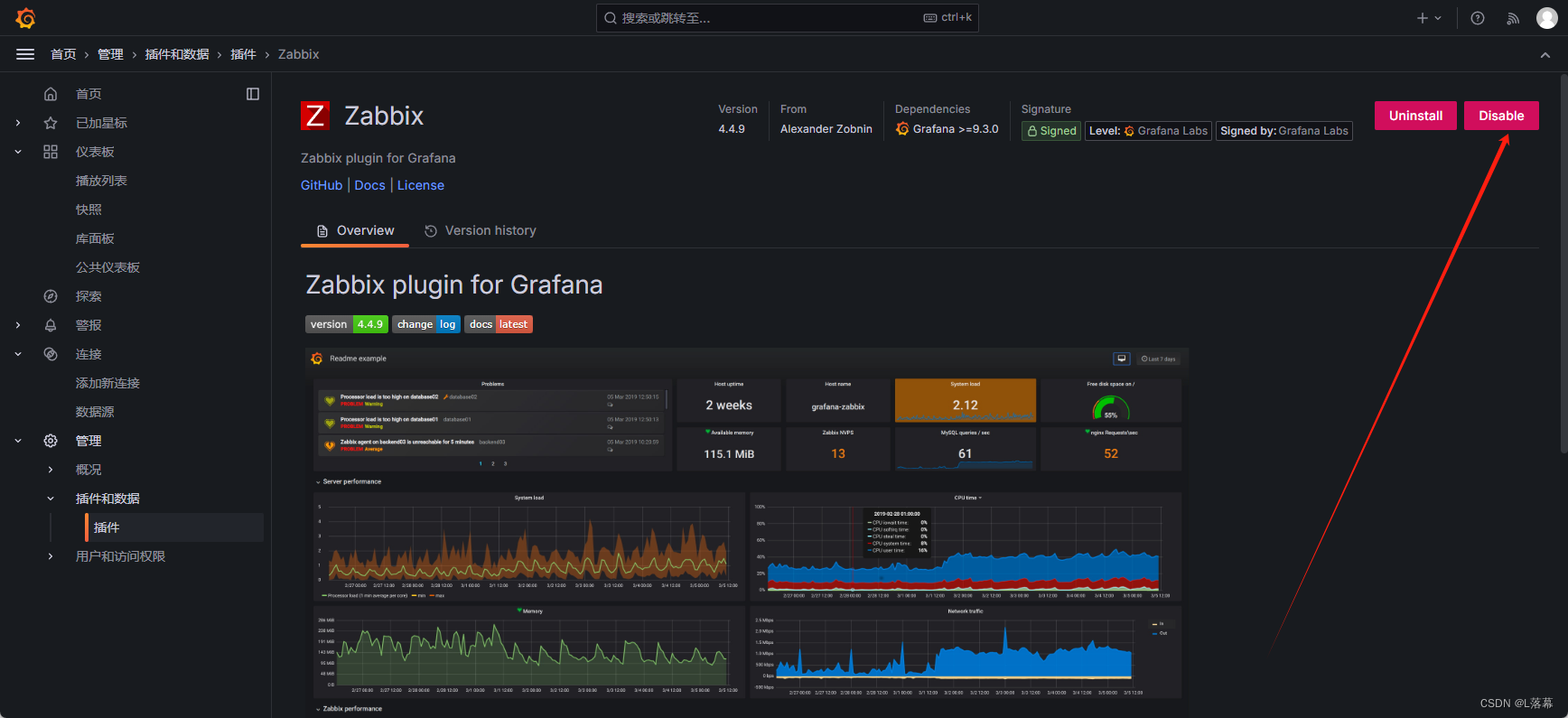Open 添加新连接 in the sidebar

(107, 383)
